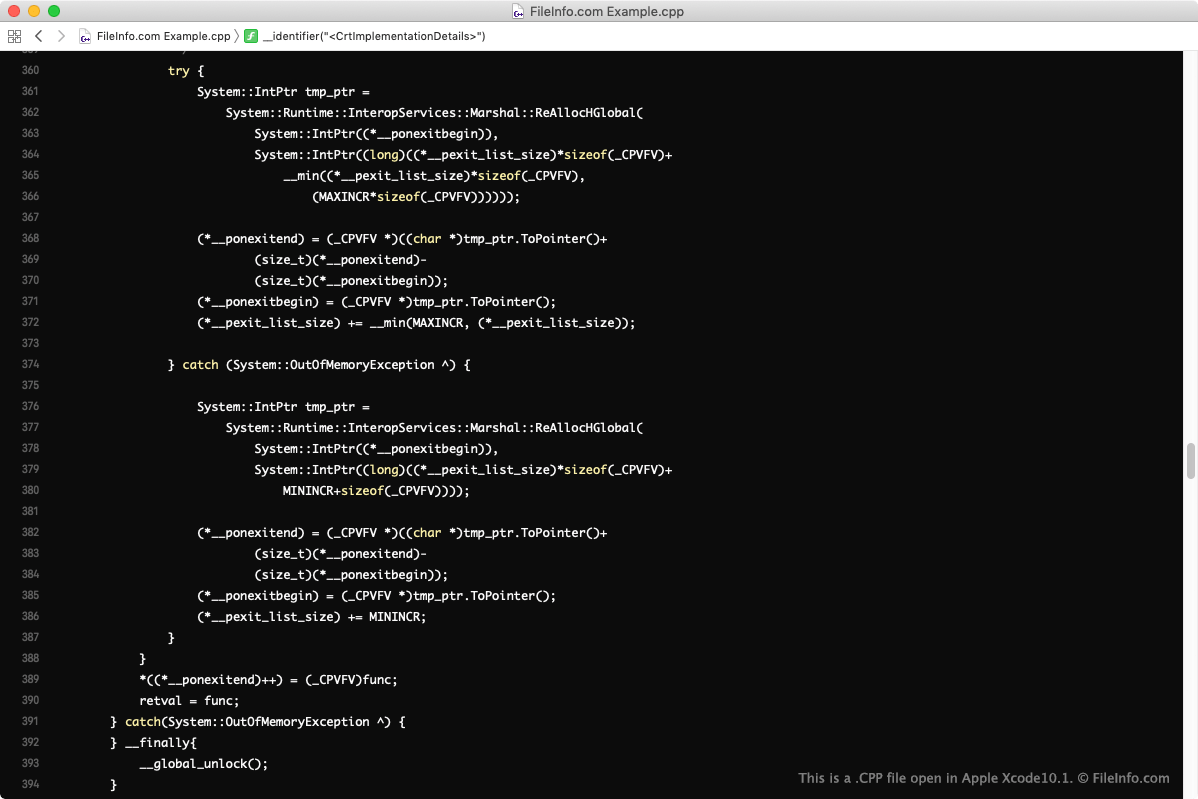
Task: Click the C++ file icon in jump bar
Action: (x=86, y=36)
